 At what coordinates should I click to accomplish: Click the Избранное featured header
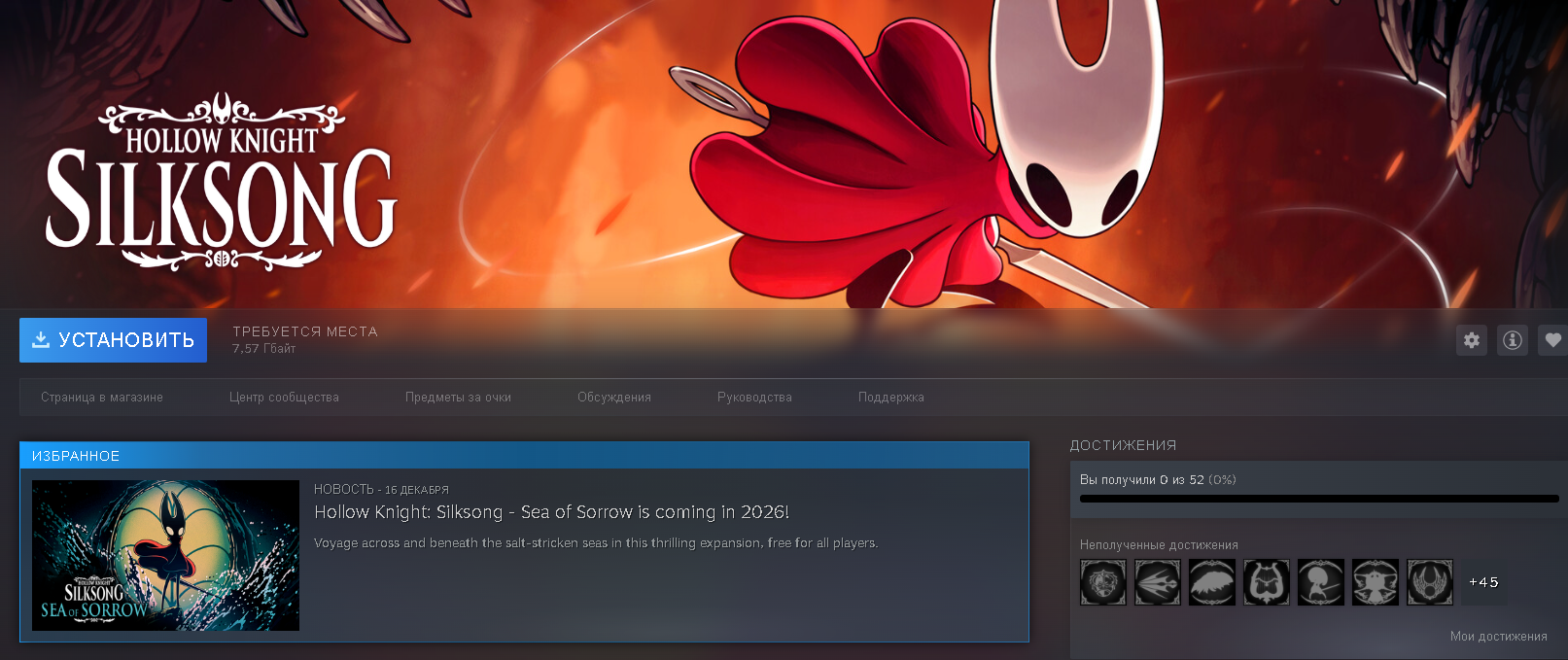[x=524, y=456]
